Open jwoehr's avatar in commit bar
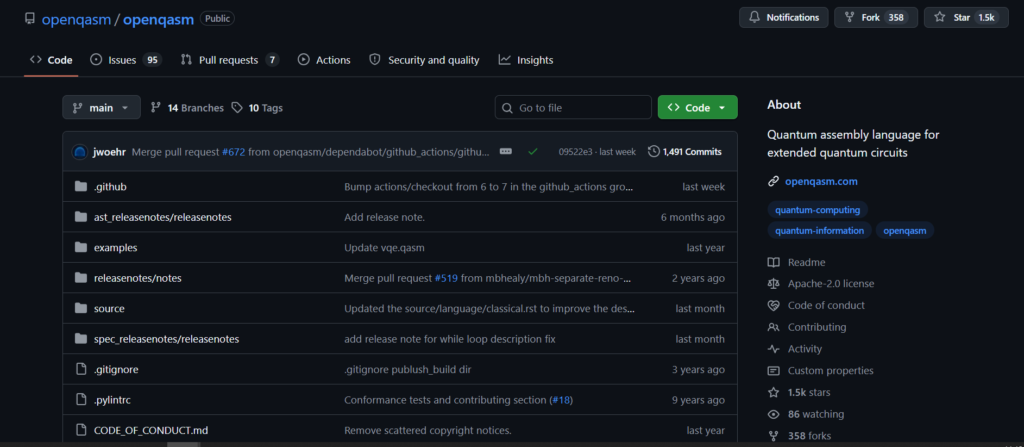The image size is (1024, 447). (x=80, y=152)
